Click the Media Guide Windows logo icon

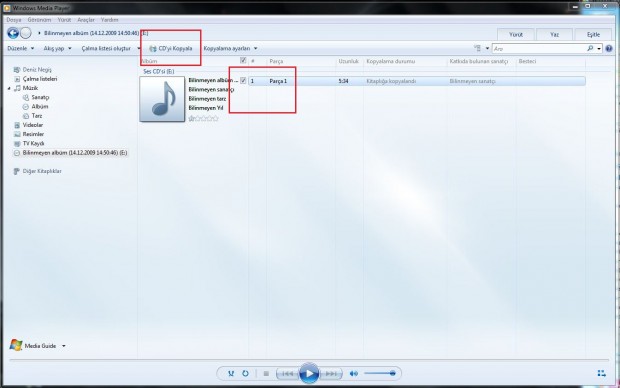[16, 345]
